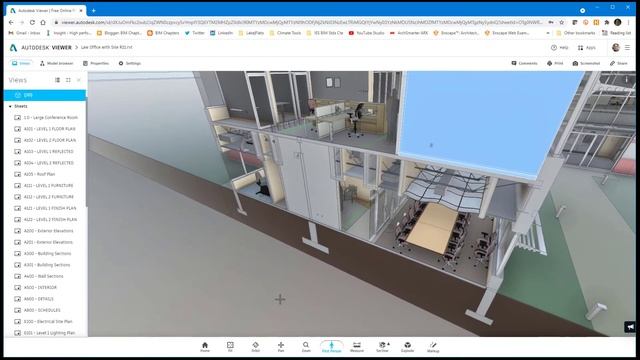Screen dimensions: 640x360
Task: Open the Apps menu
Action: click(587, 48)
